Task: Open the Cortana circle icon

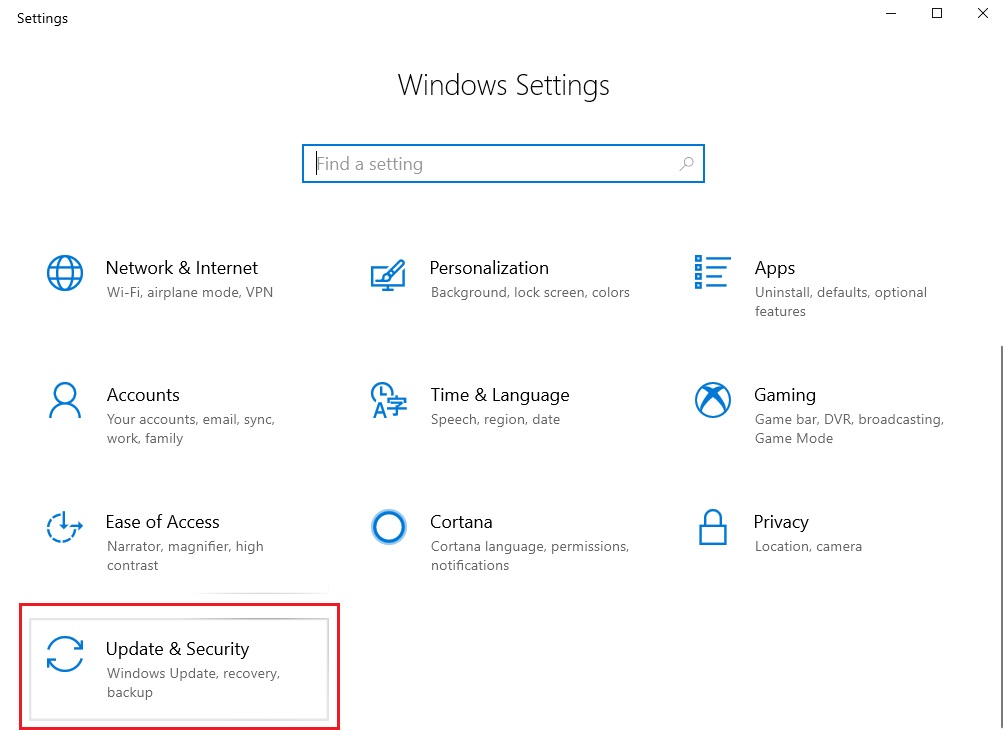Action: 388,526
